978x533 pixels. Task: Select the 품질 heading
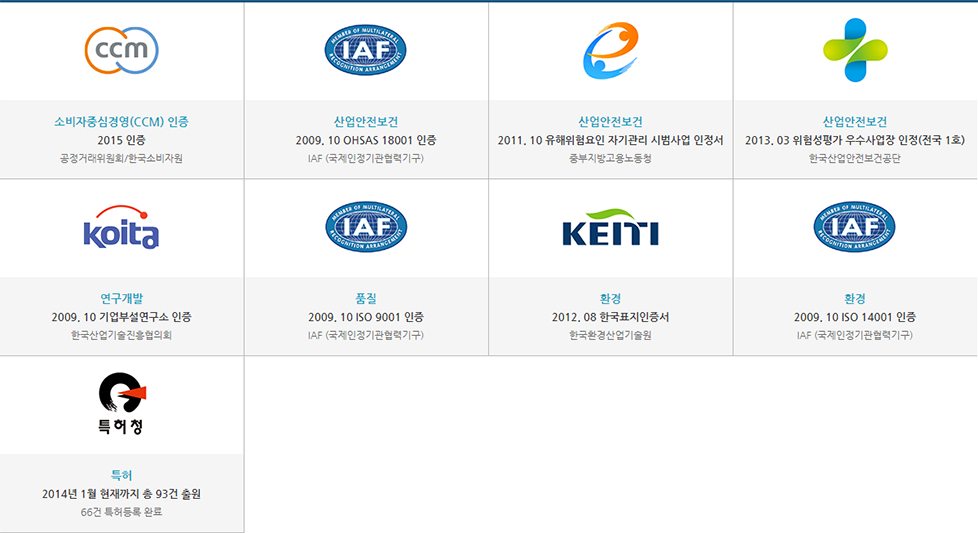pyautogui.click(x=366, y=299)
